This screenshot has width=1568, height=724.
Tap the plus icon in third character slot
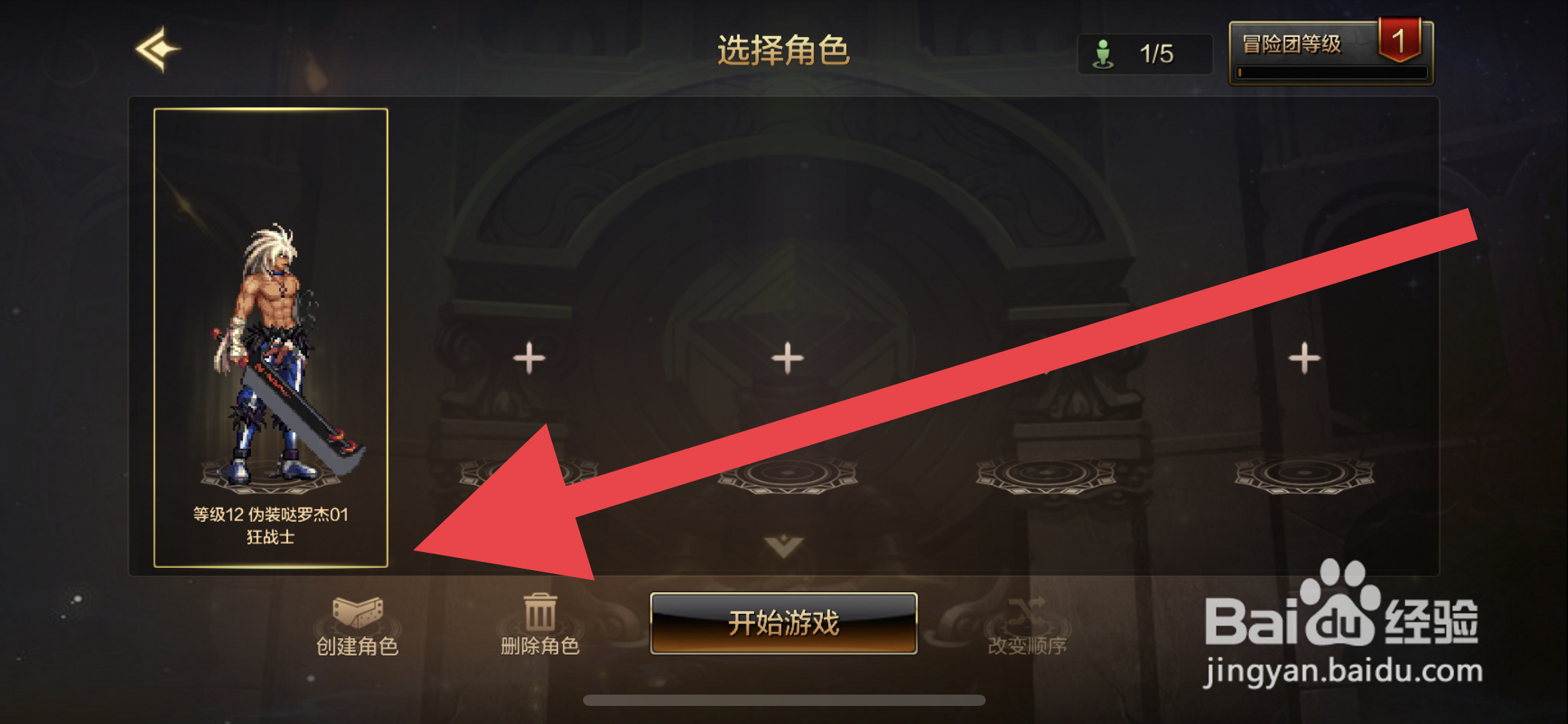787,357
